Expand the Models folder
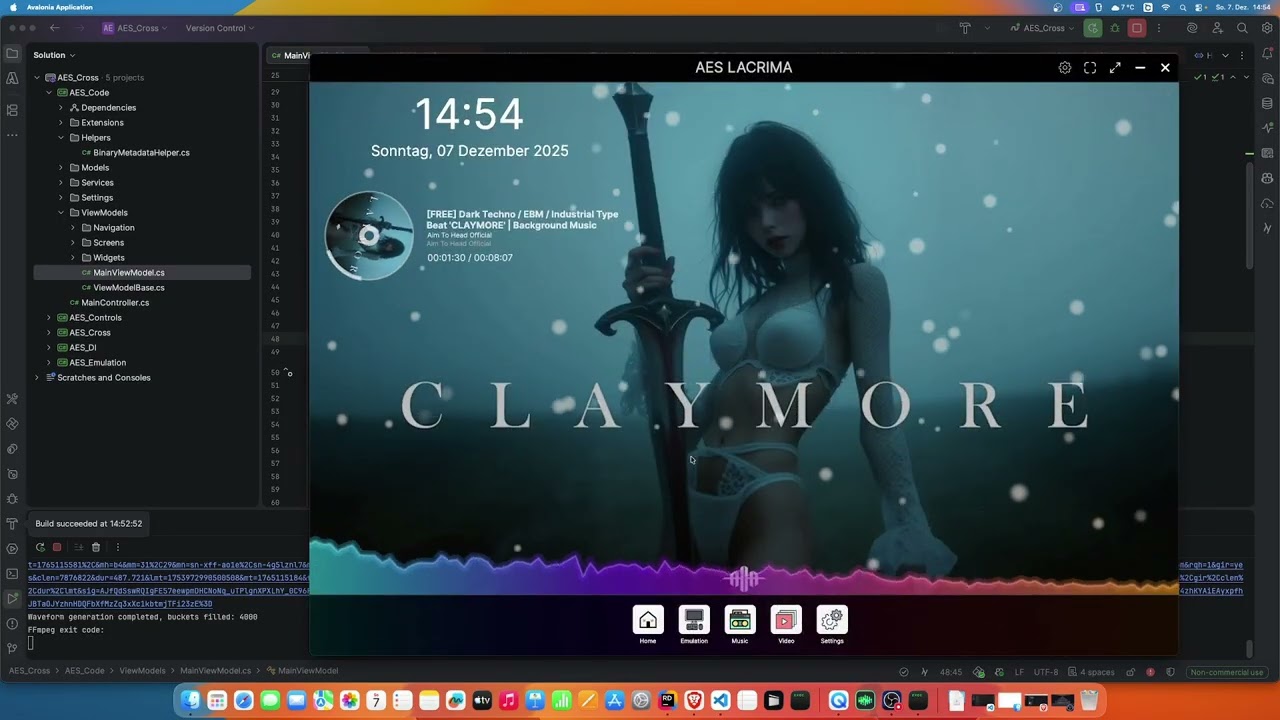Screen dimensions: 1280x720 click(60, 168)
